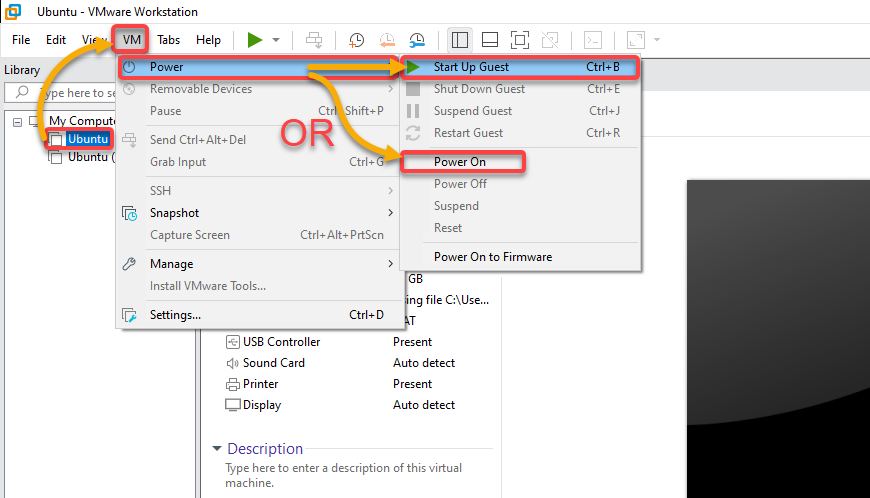Choose Start Up Guest from Power submenu
The height and width of the screenshot is (498, 870).
coord(520,67)
